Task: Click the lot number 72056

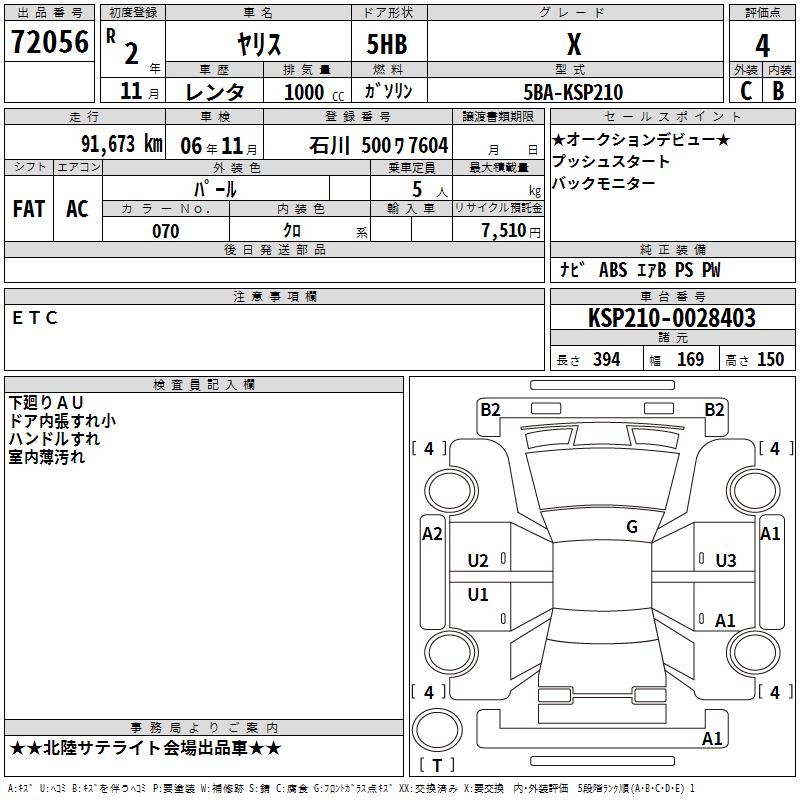Action: pos(49,42)
